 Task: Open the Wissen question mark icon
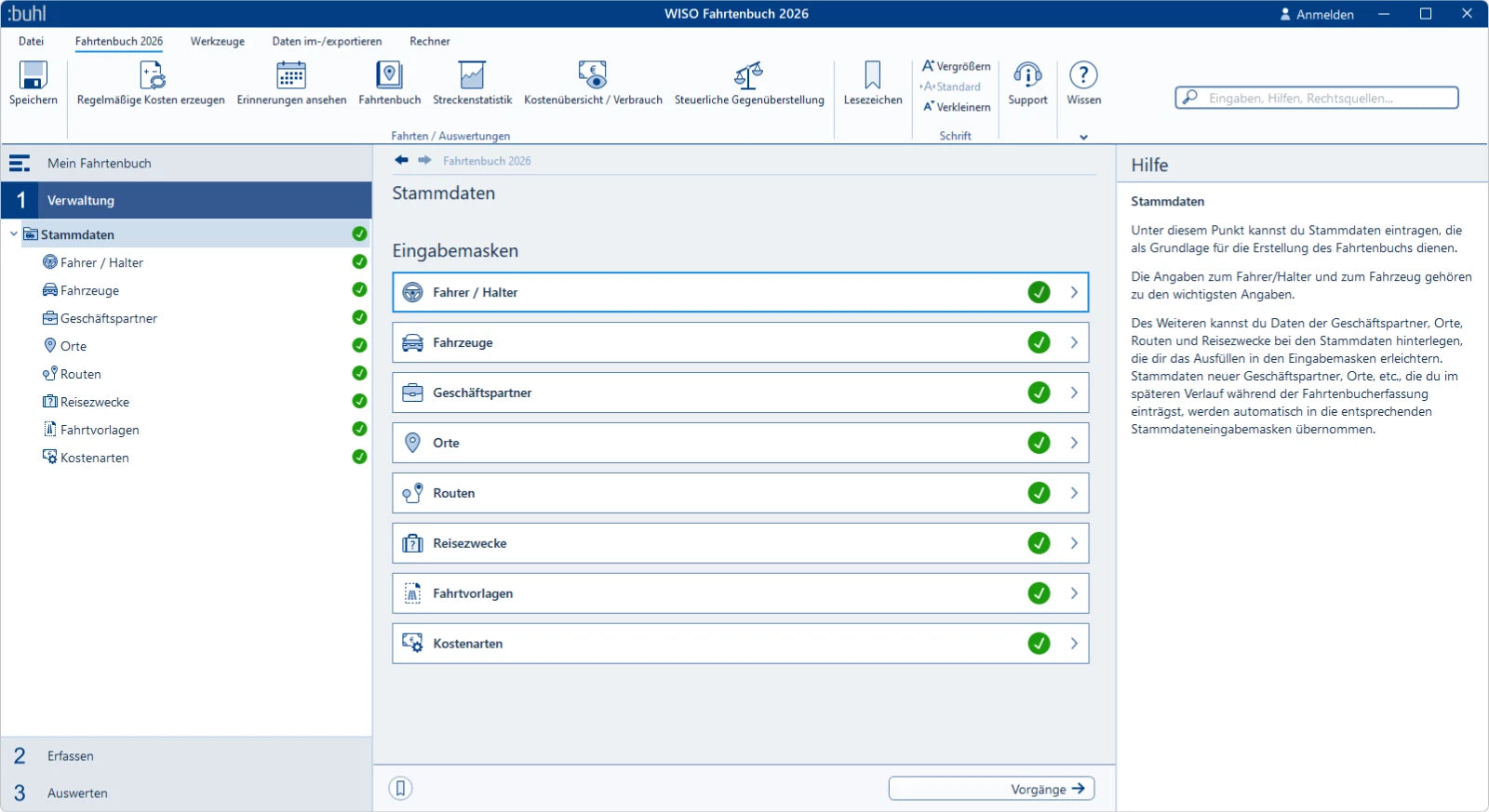click(1083, 74)
